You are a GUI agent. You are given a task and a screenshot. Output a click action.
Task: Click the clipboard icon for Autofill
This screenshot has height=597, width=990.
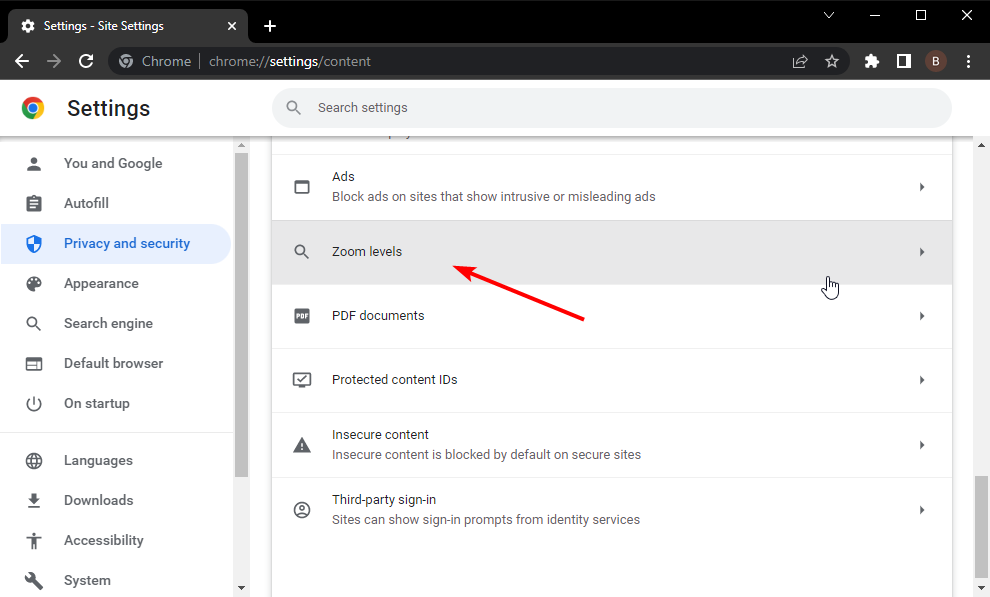coord(34,203)
